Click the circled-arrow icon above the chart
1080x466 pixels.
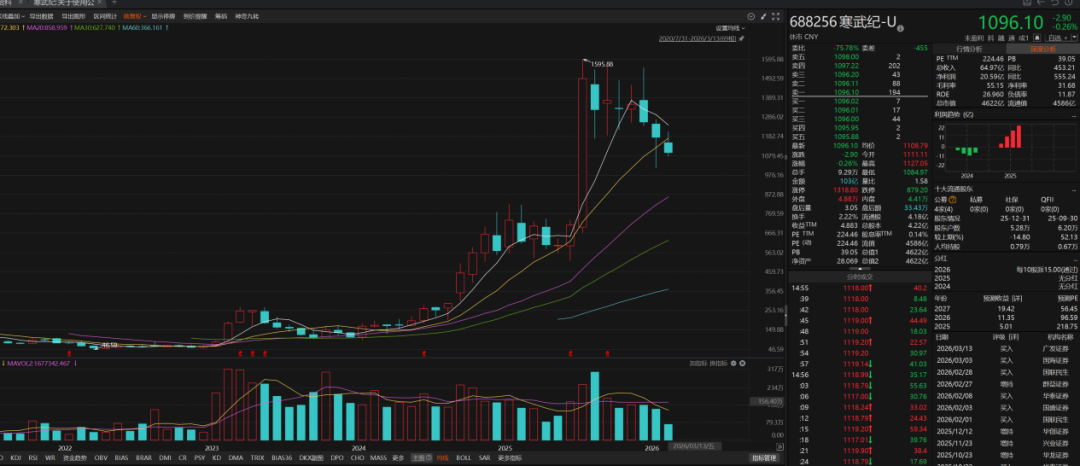click(x=751, y=16)
